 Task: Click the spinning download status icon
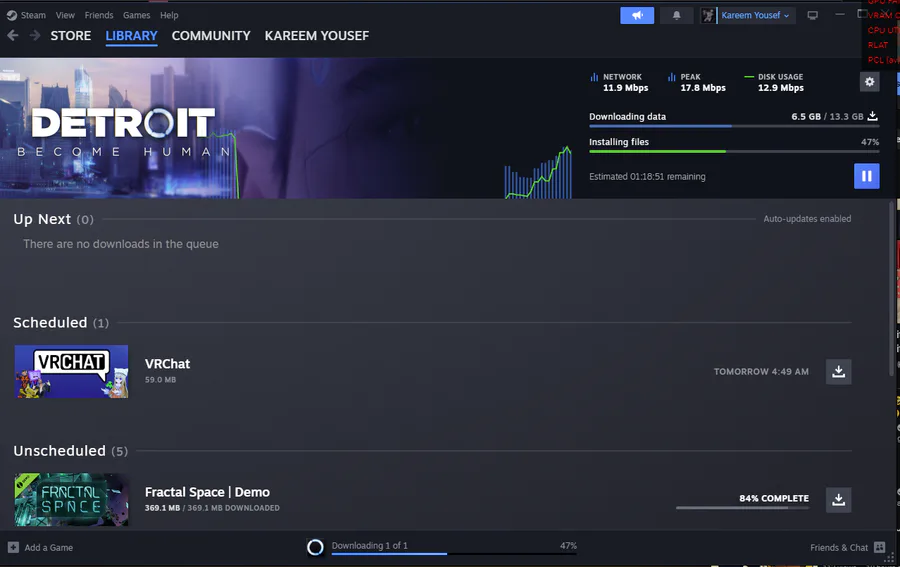pyautogui.click(x=315, y=547)
